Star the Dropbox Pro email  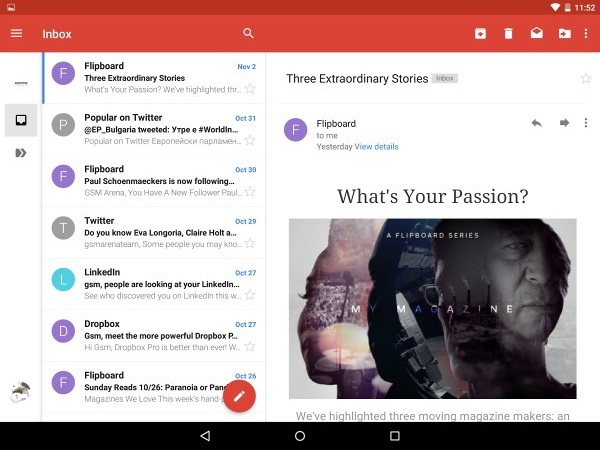tap(250, 347)
